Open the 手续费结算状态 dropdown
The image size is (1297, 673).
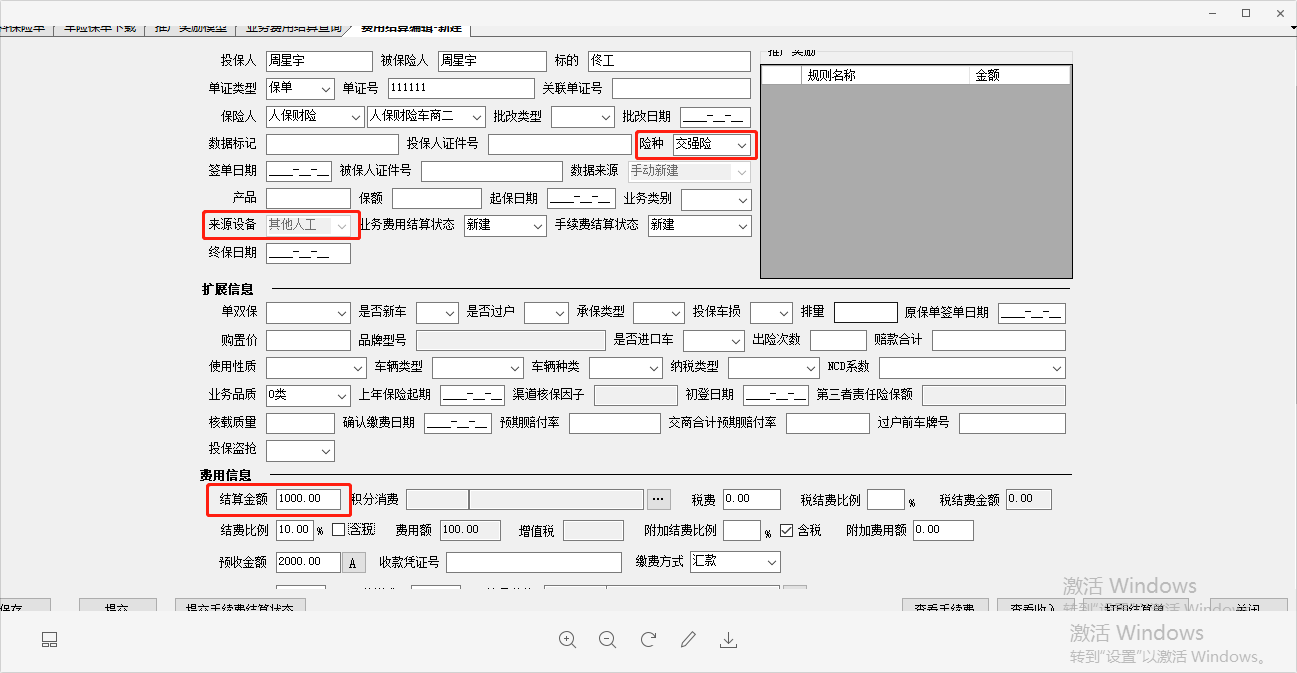coord(699,225)
